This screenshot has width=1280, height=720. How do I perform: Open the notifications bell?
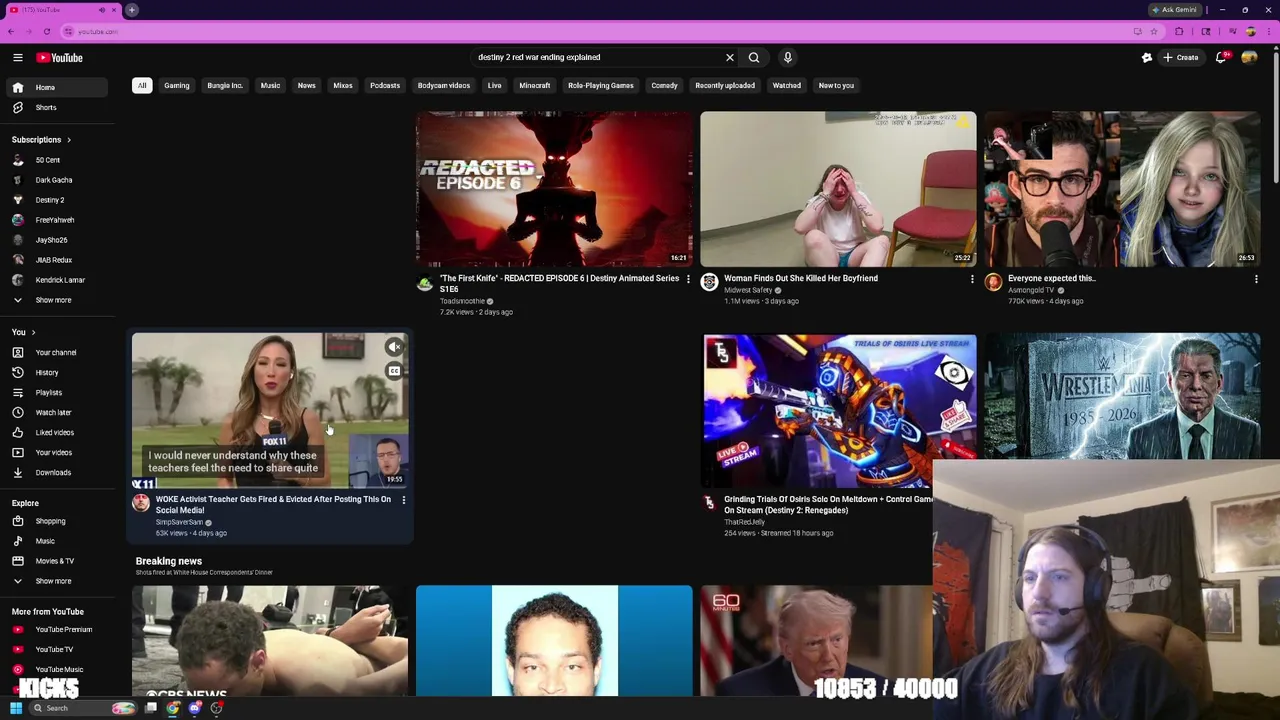pyautogui.click(x=1221, y=58)
